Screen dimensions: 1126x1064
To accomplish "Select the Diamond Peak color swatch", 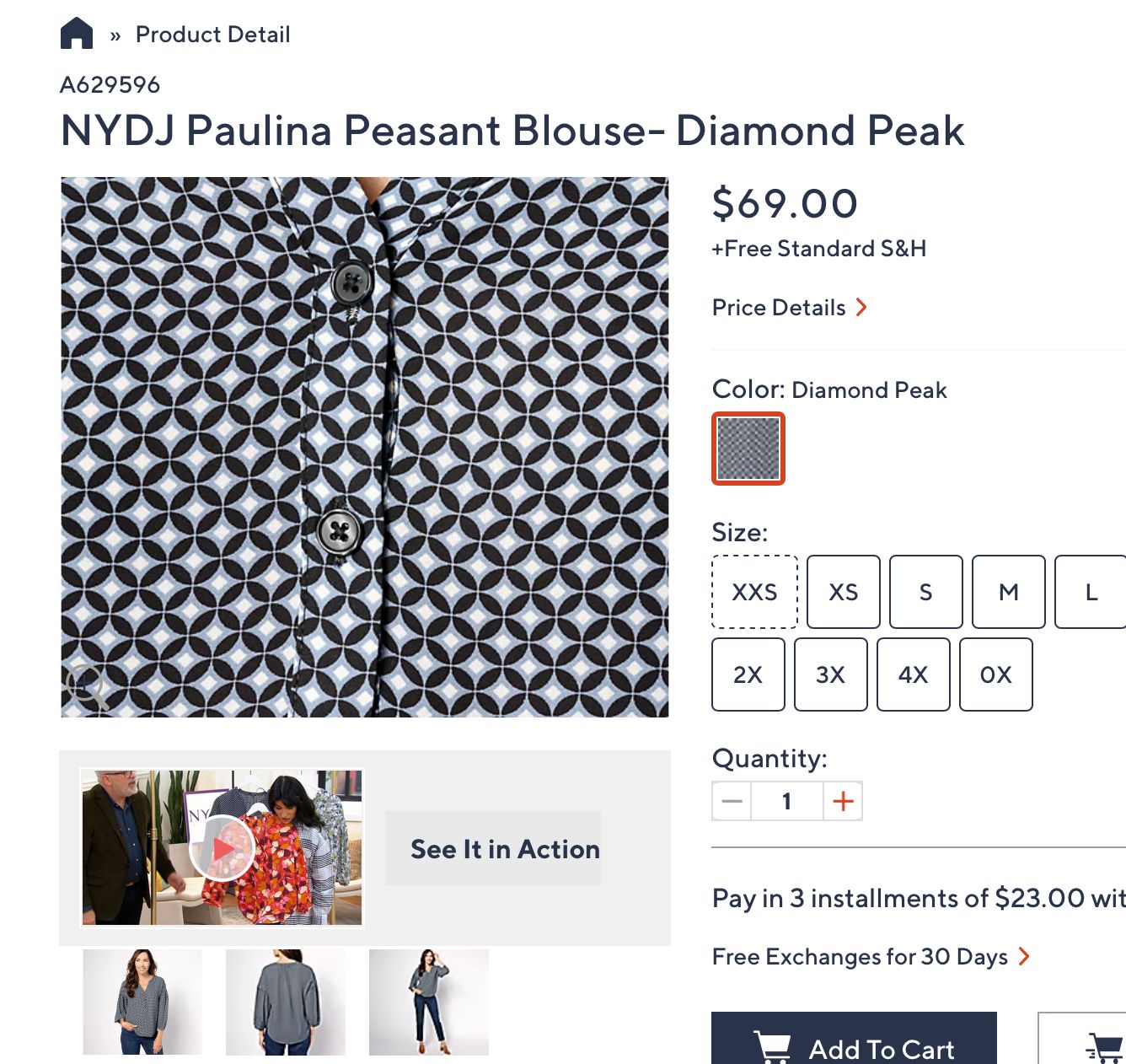I will coord(748,449).
